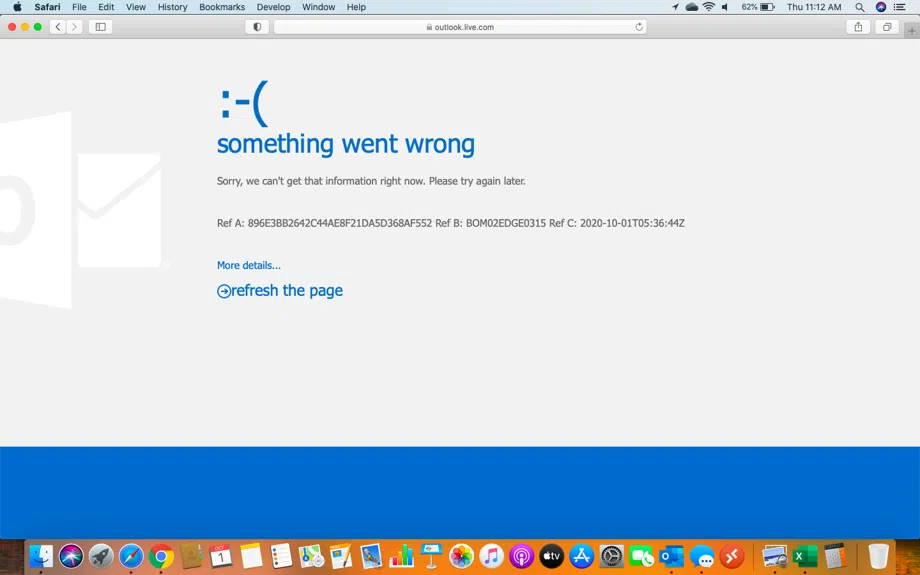Go forward with Safari's forward arrow
This screenshot has width=920, height=575.
click(x=74, y=27)
